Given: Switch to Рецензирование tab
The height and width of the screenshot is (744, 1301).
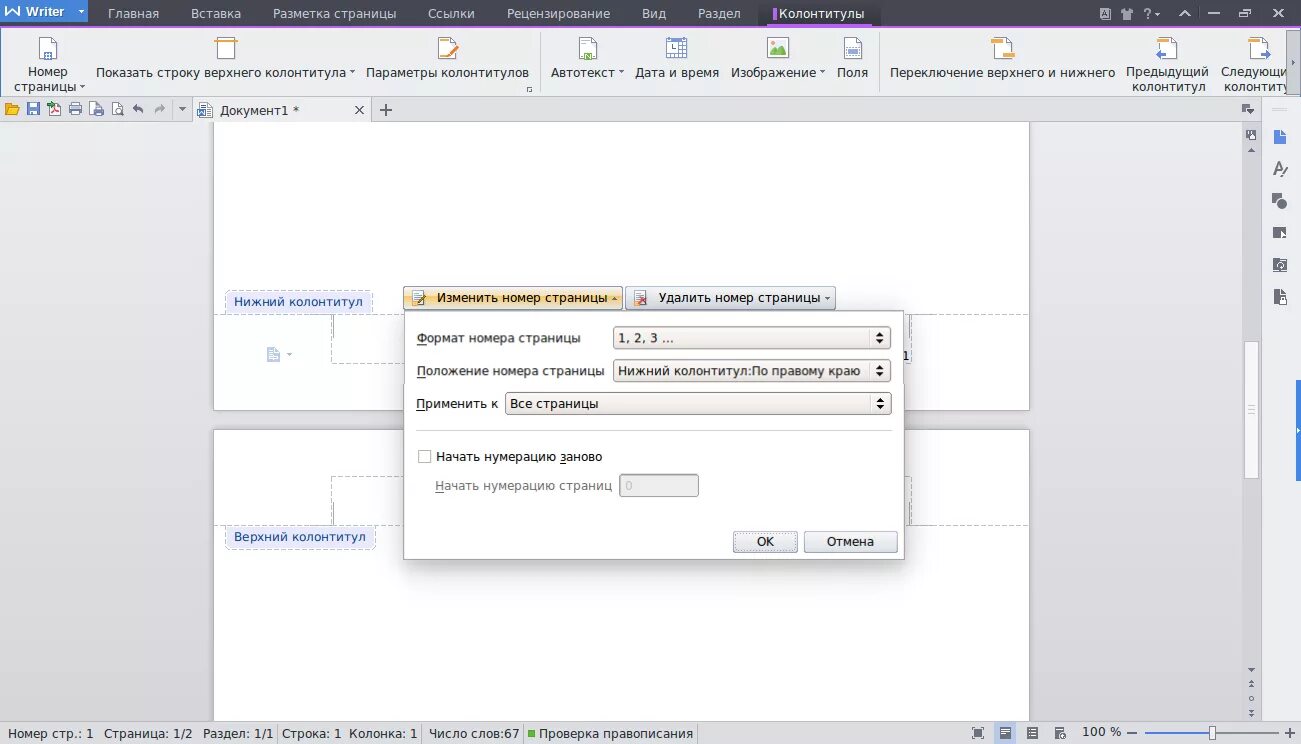Looking at the screenshot, I should pos(558,14).
